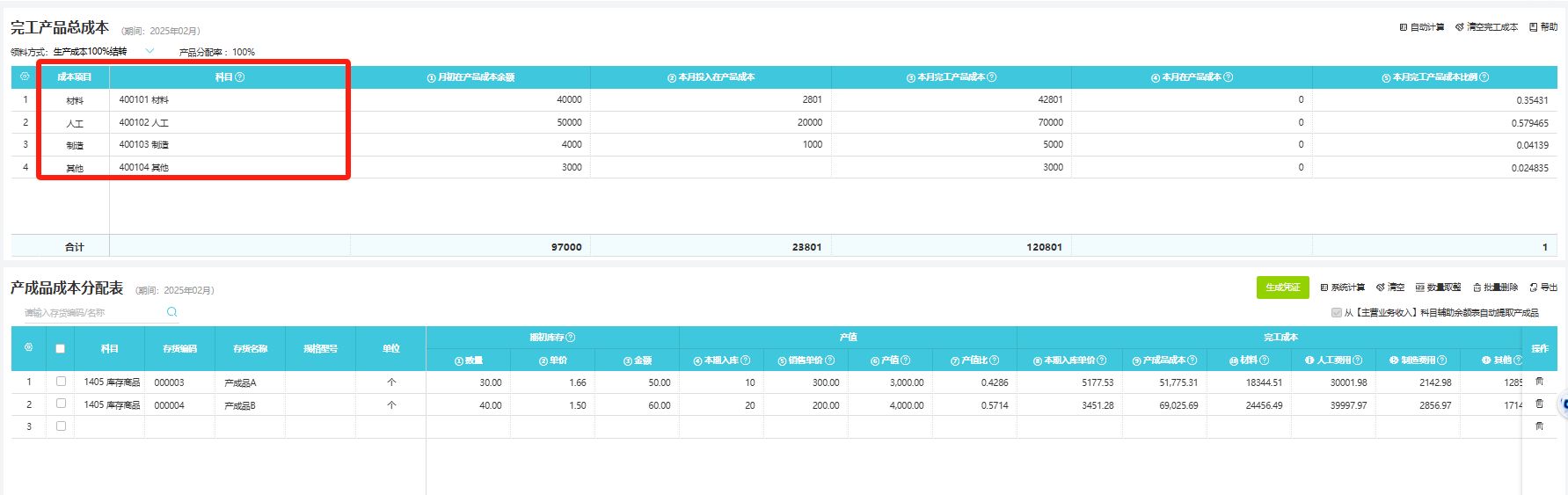Check the checkbox for row 产成品A

point(61,382)
